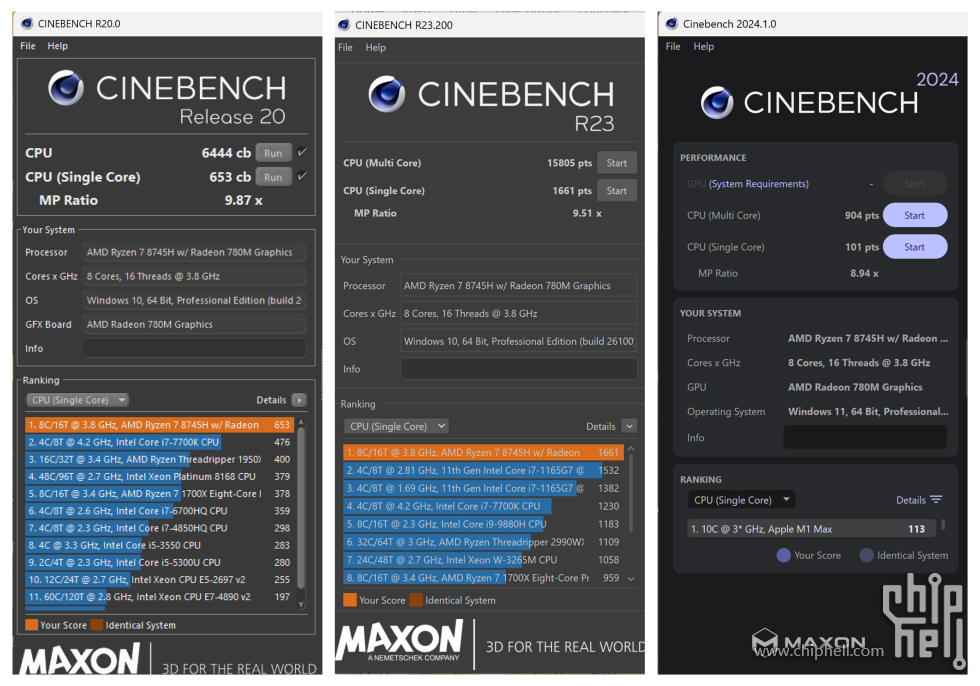Click the Identical System swatch in R20
This screenshot has height=686, width=980.
click(x=97, y=625)
